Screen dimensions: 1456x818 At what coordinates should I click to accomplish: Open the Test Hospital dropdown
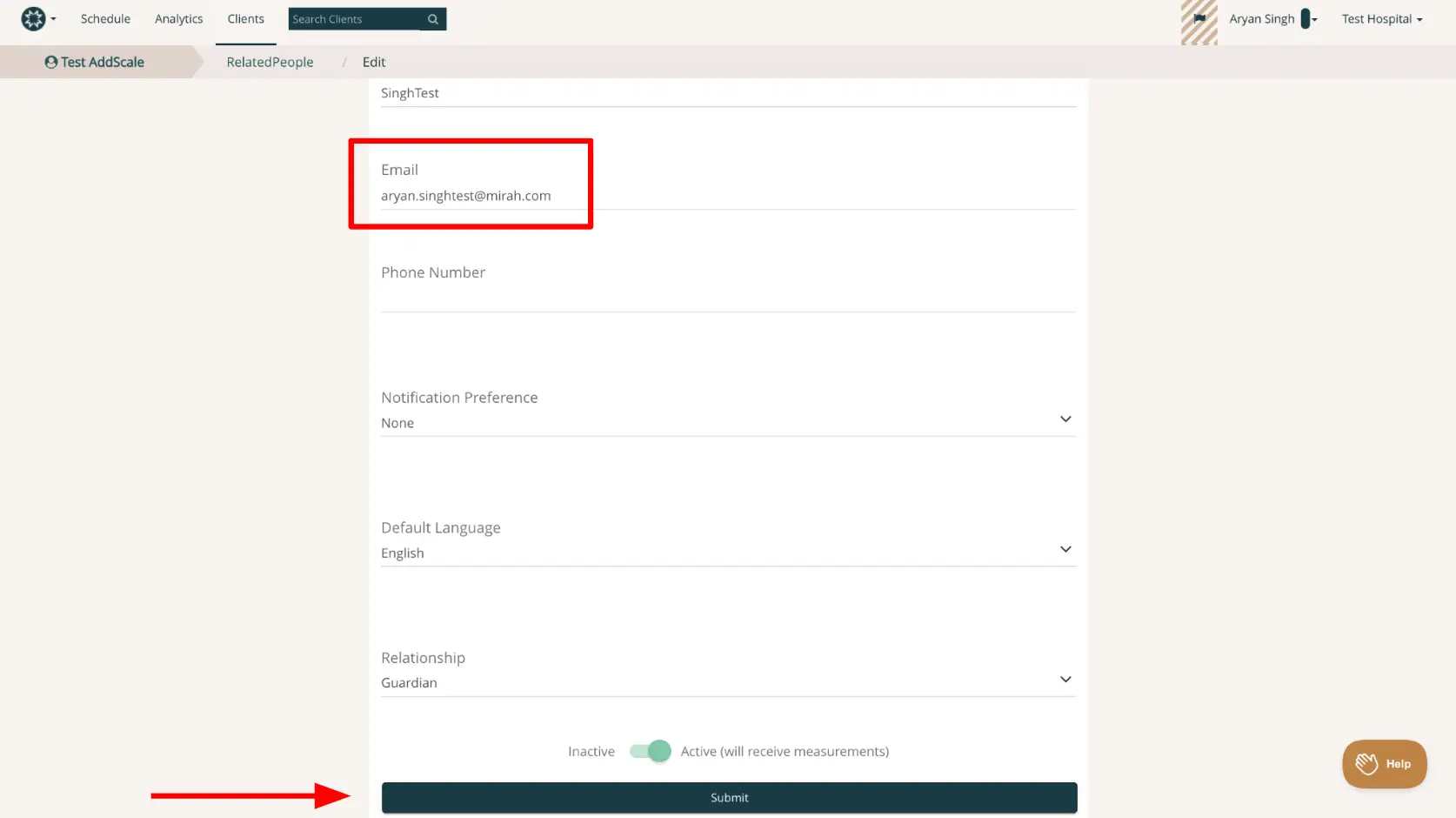1381,18
